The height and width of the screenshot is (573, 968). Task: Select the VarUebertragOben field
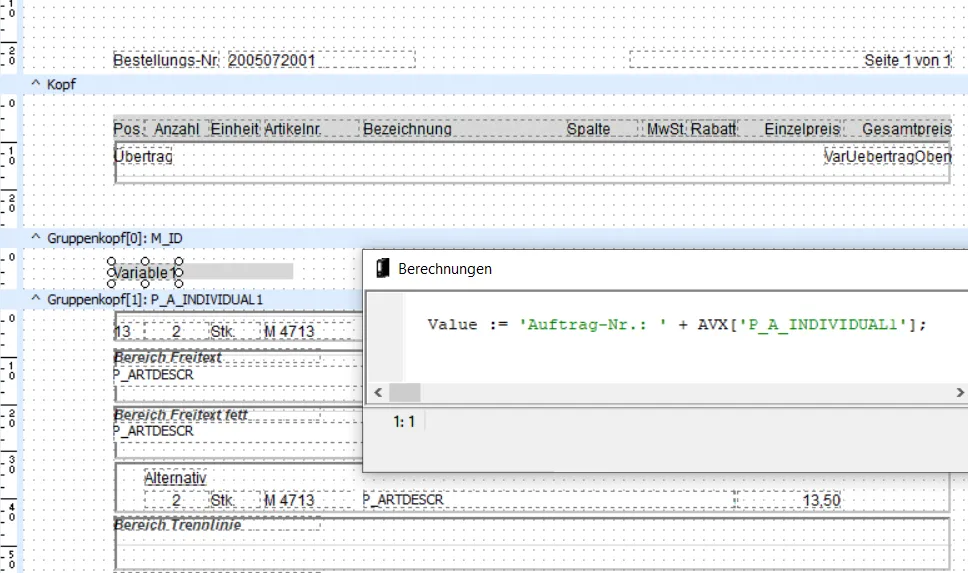click(887, 157)
